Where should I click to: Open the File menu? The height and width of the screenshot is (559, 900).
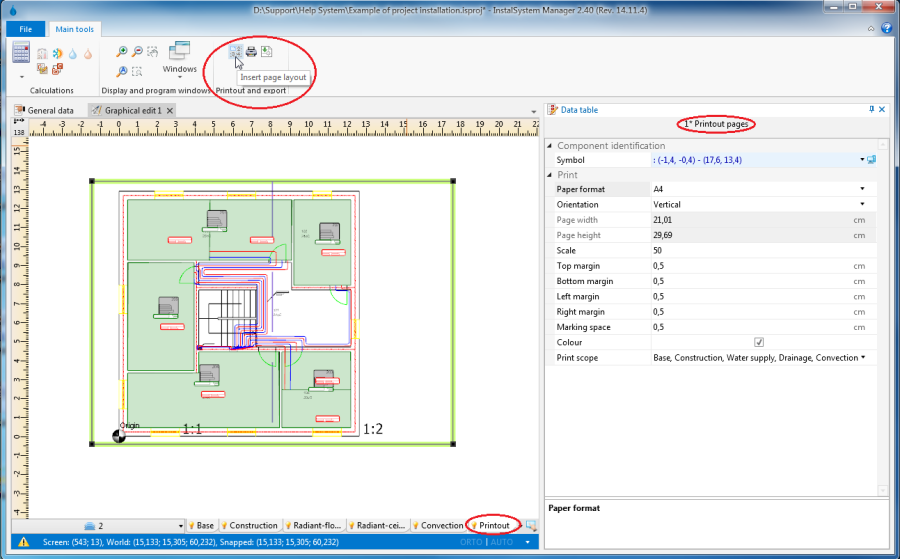(25, 30)
